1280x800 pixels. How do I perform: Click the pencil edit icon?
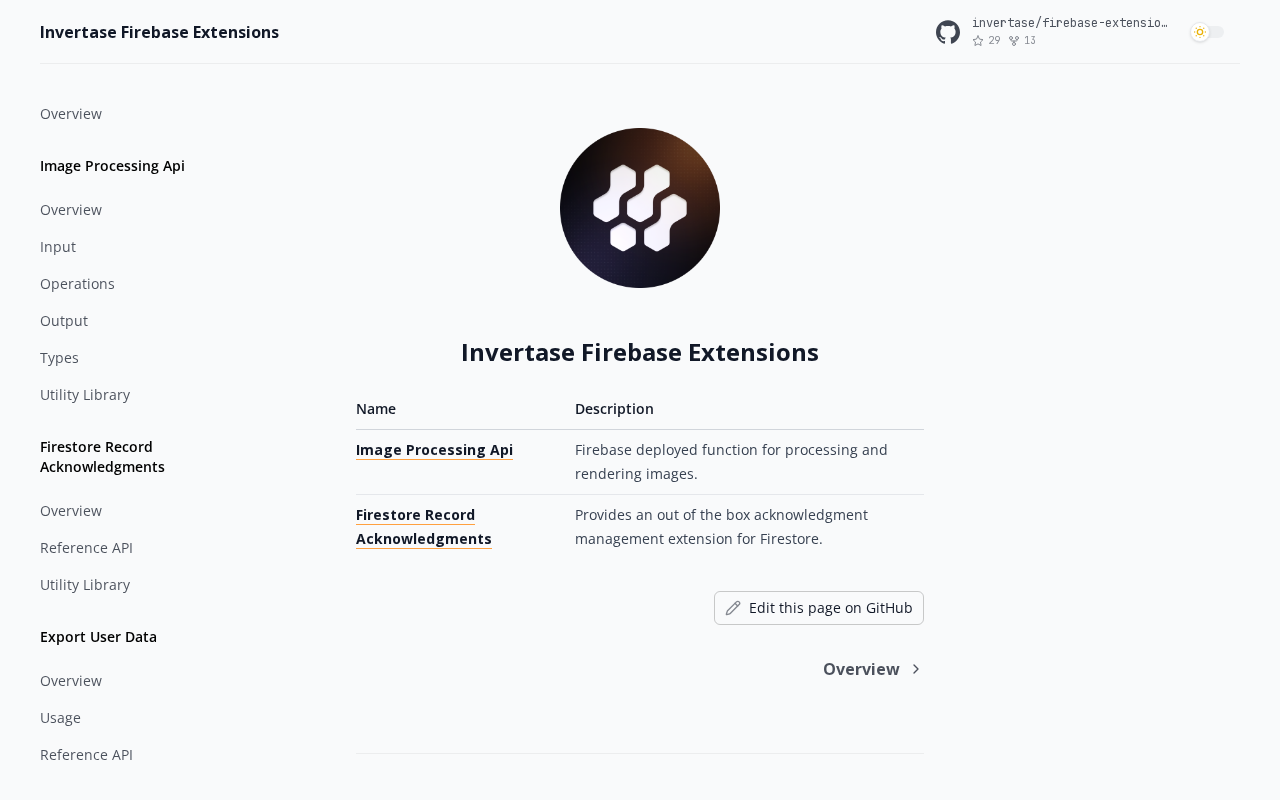[733, 608]
